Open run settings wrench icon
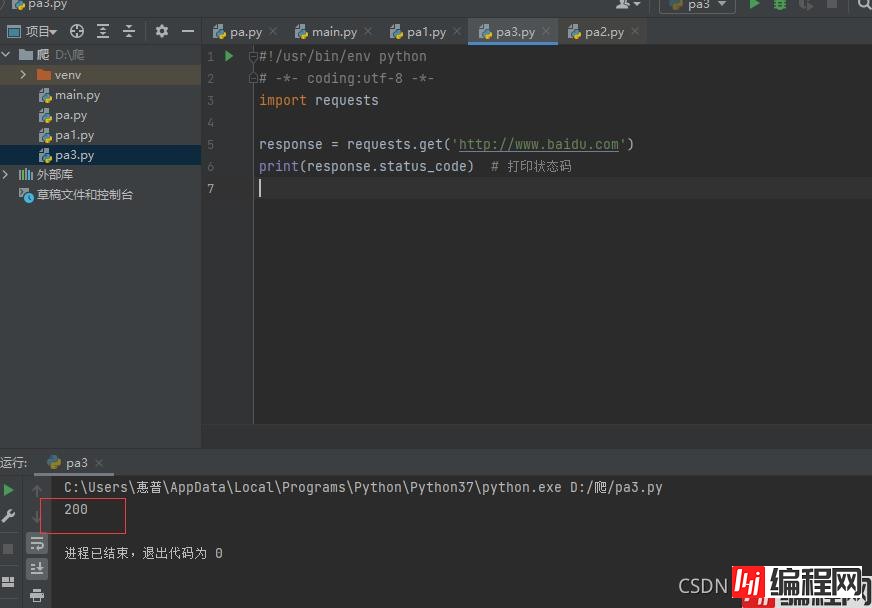Viewport: 872px width, 608px height. (9, 517)
